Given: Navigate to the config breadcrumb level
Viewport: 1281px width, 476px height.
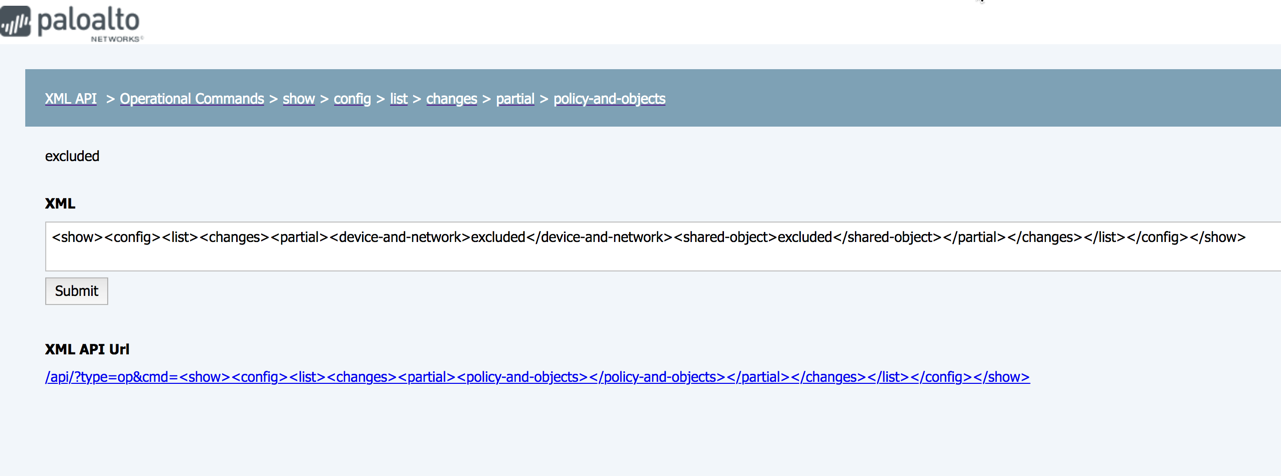Looking at the screenshot, I should point(352,99).
